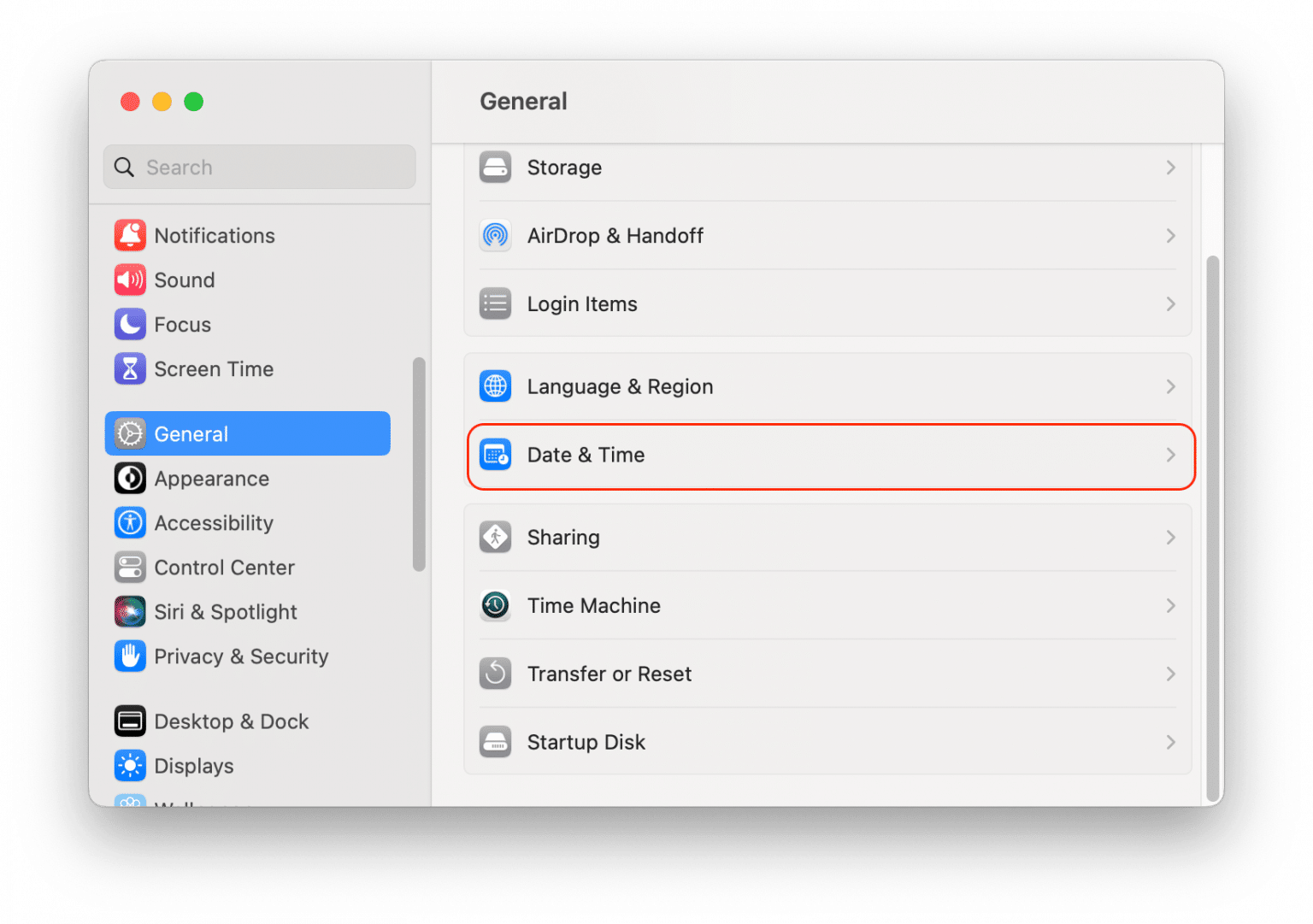The width and height of the screenshot is (1313, 924).
Task: Select the Control Center sliders icon
Action: tap(130, 567)
